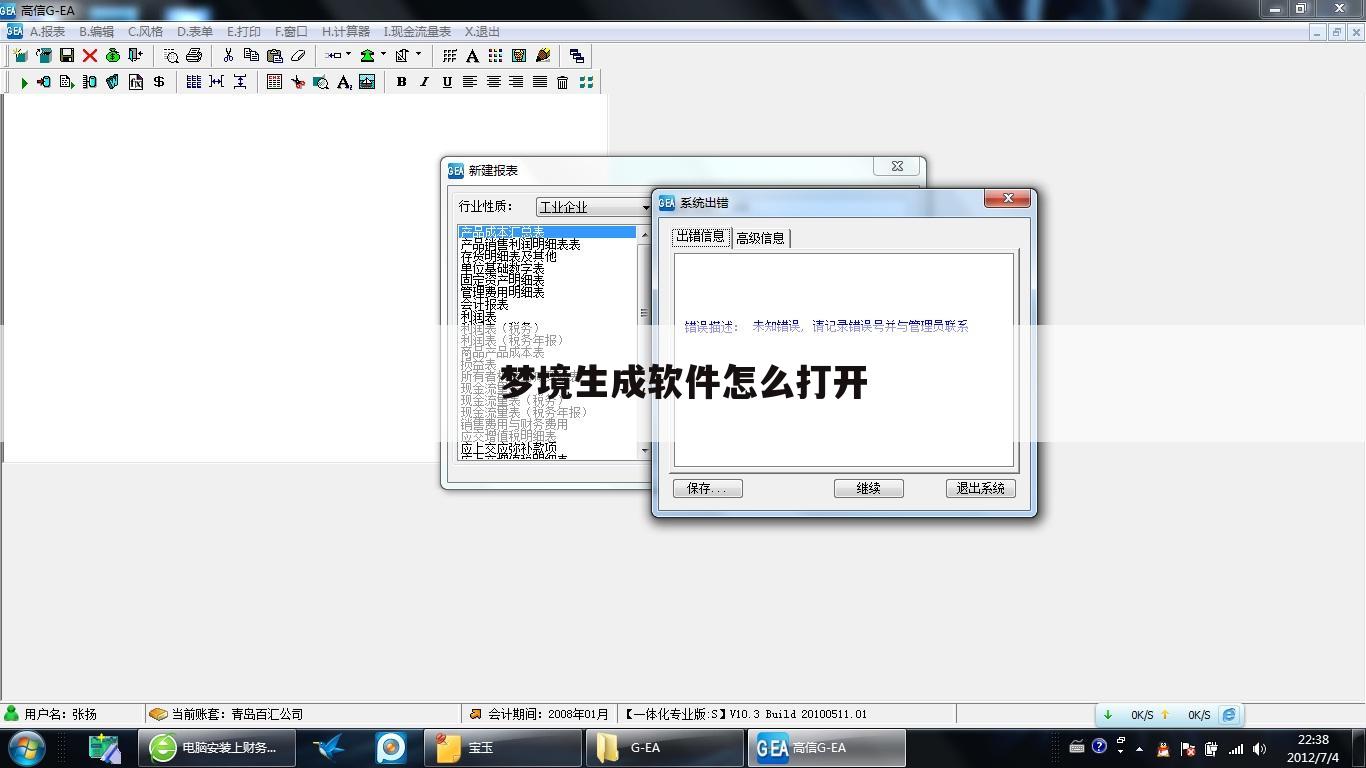Click the paintbrush icon in top toolbar
This screenshot has height=768, width=1366.
point(543,56)
